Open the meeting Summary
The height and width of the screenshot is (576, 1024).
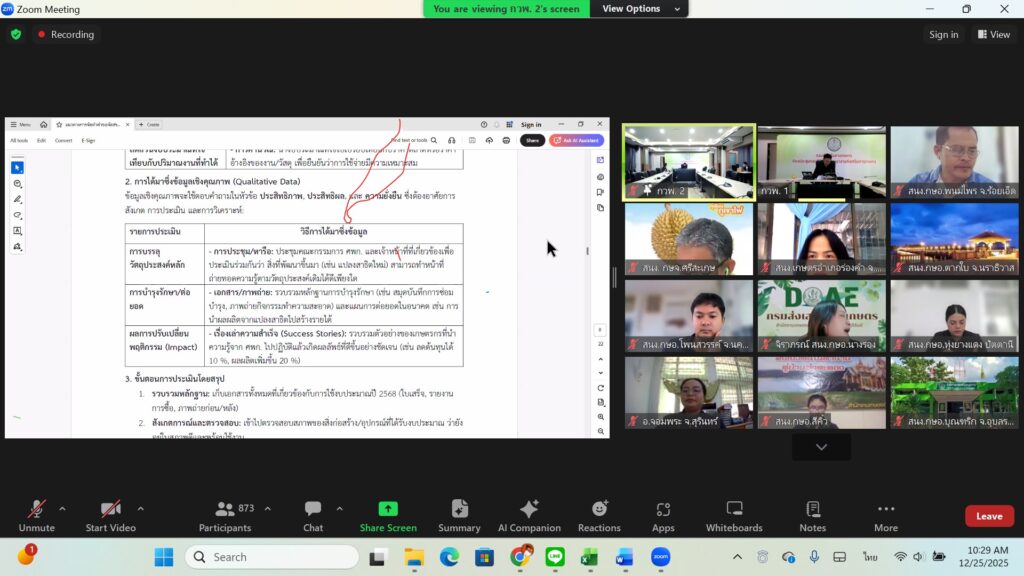(459, 516)
